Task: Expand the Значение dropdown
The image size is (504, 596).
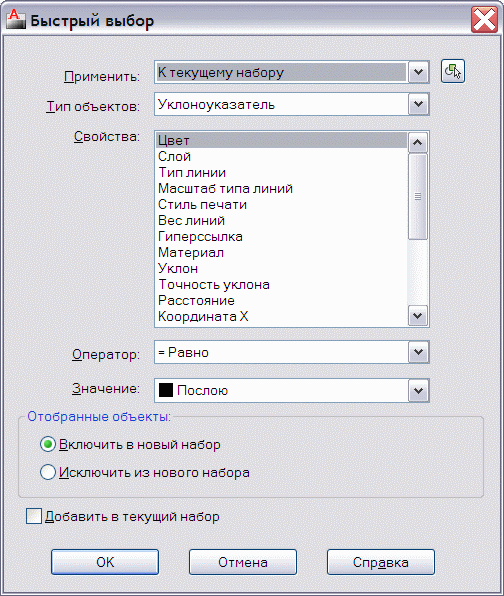Action: coord(418,390)
